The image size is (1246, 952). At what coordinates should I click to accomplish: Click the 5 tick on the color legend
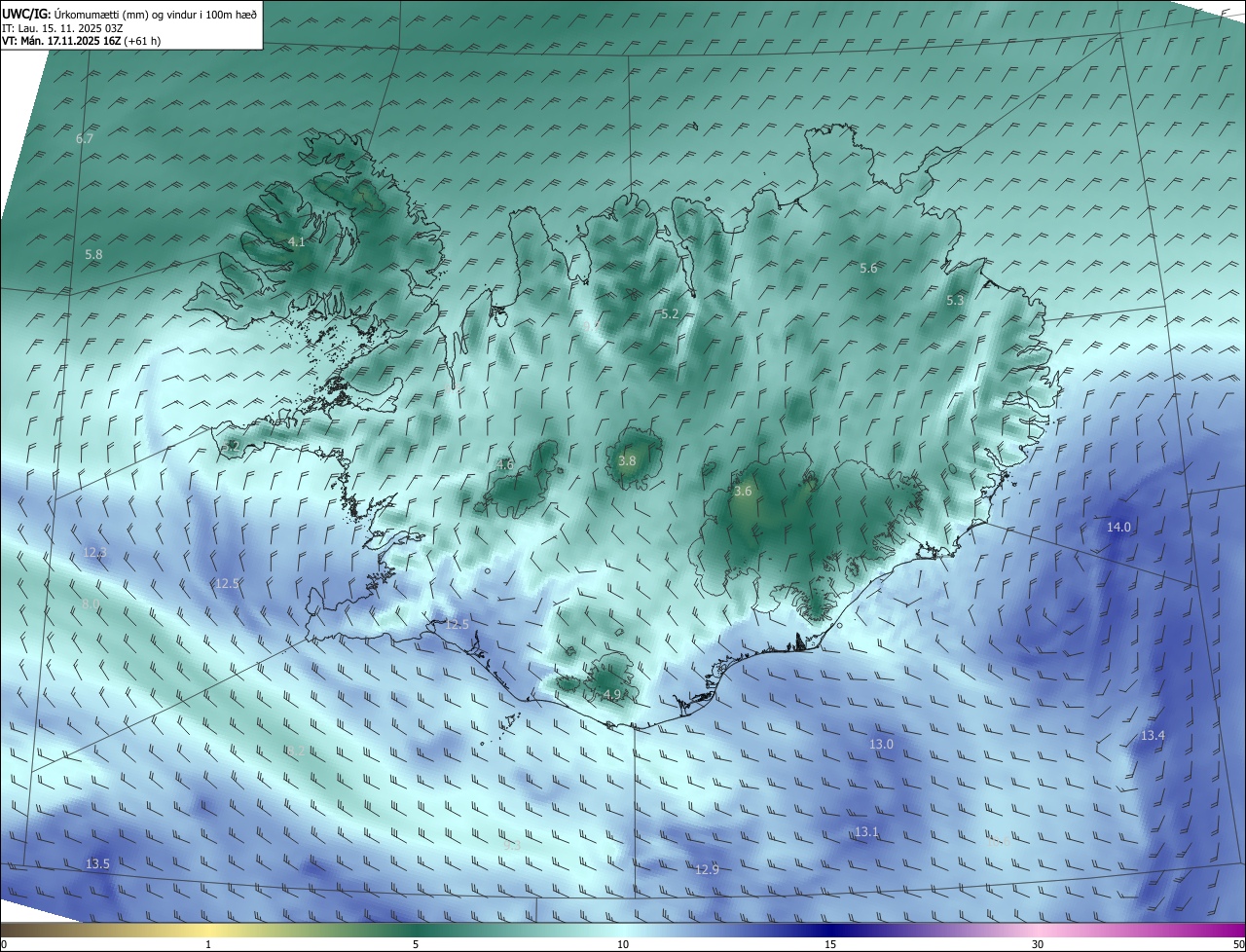click(x=416, y=944)
